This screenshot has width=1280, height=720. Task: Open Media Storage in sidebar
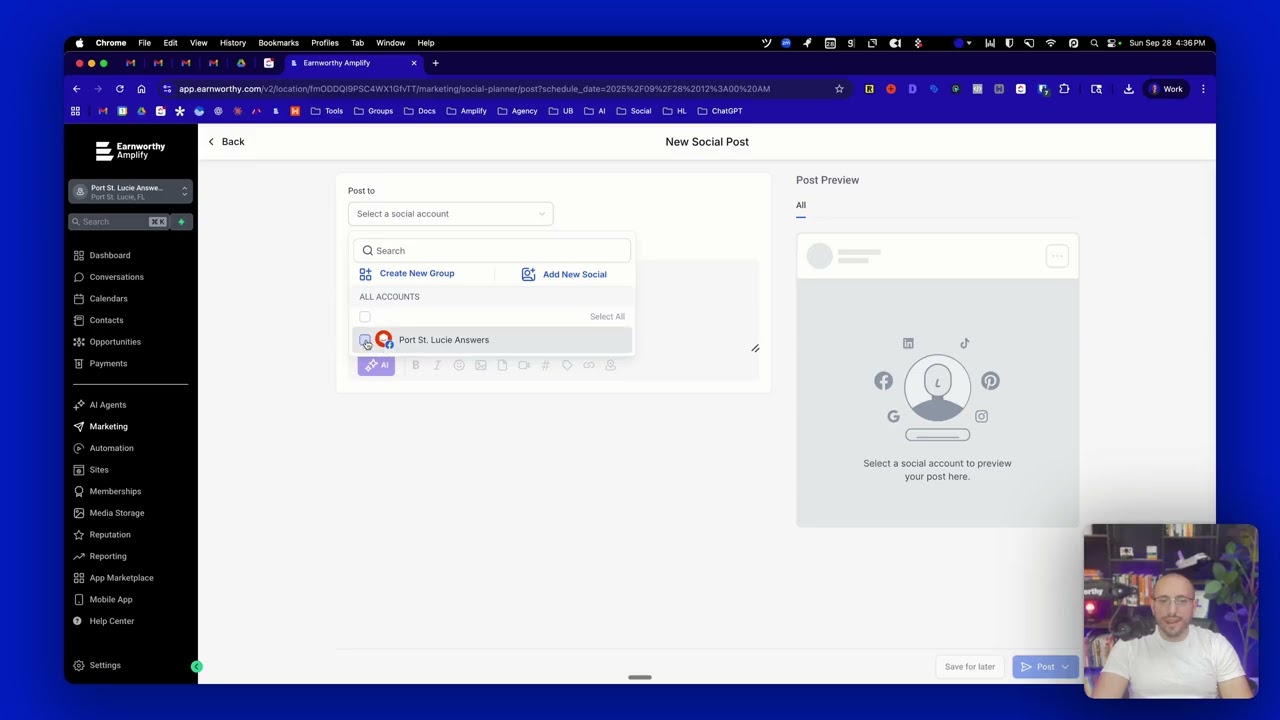(x=116, y=513)
